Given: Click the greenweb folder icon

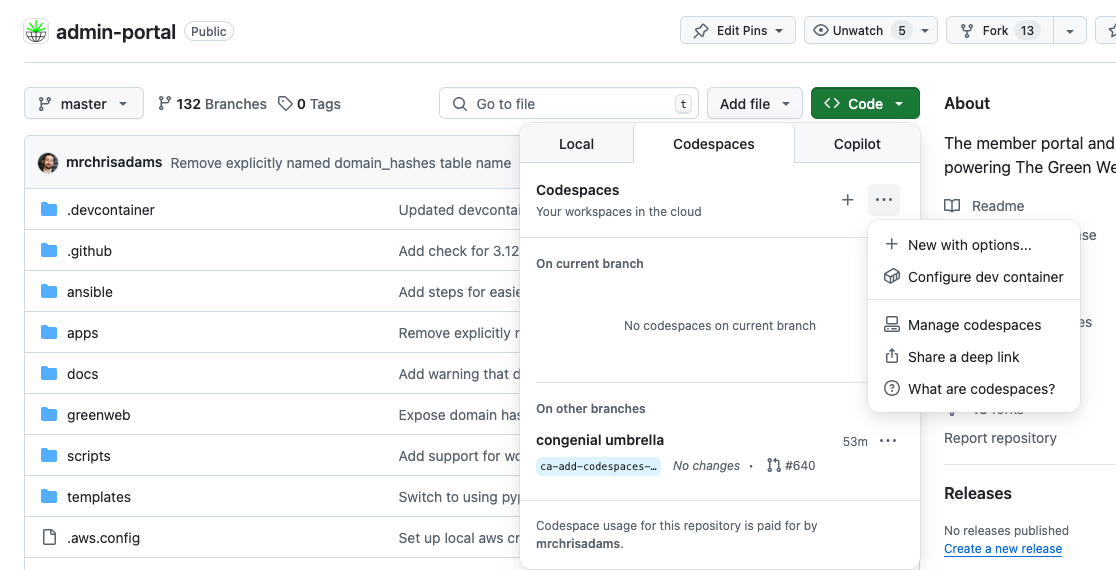Looking at the screenshot, I should pyautogui.click(x=48, y=414).
